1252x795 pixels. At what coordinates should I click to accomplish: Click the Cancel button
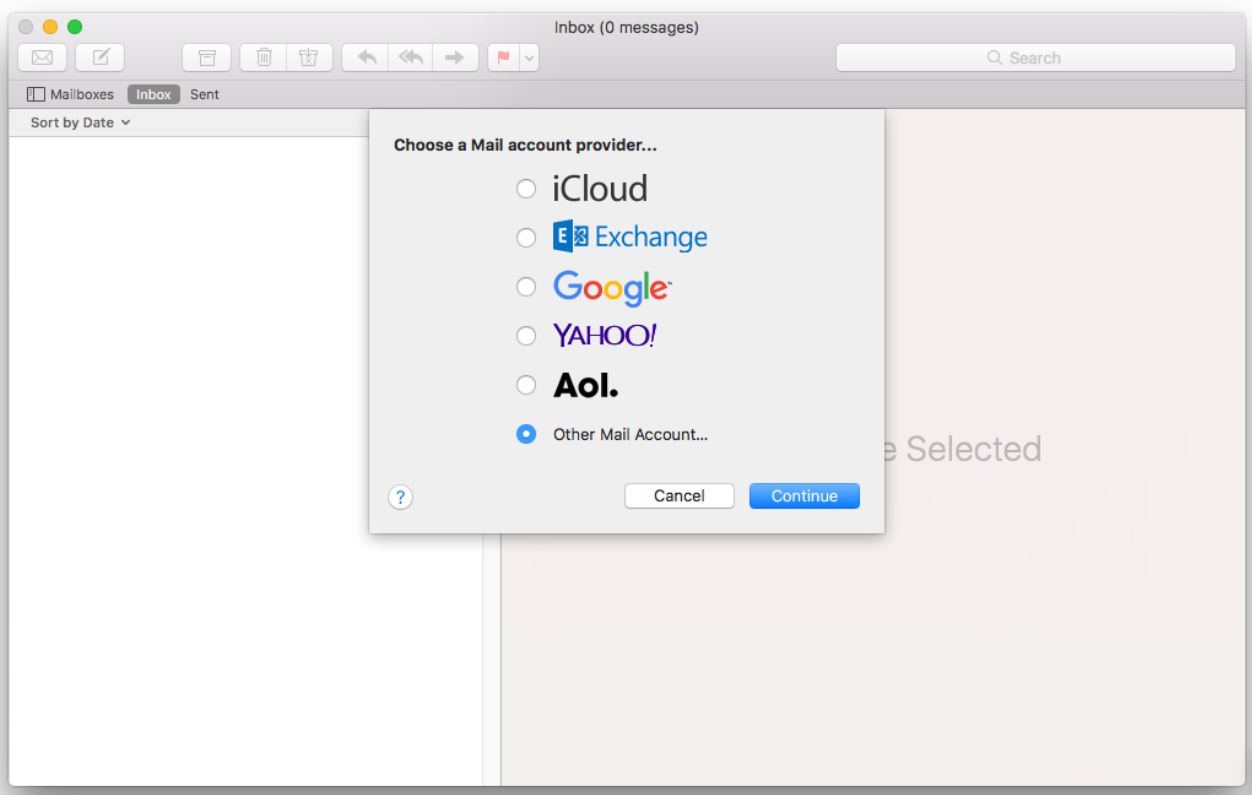[x=680, y=496]
